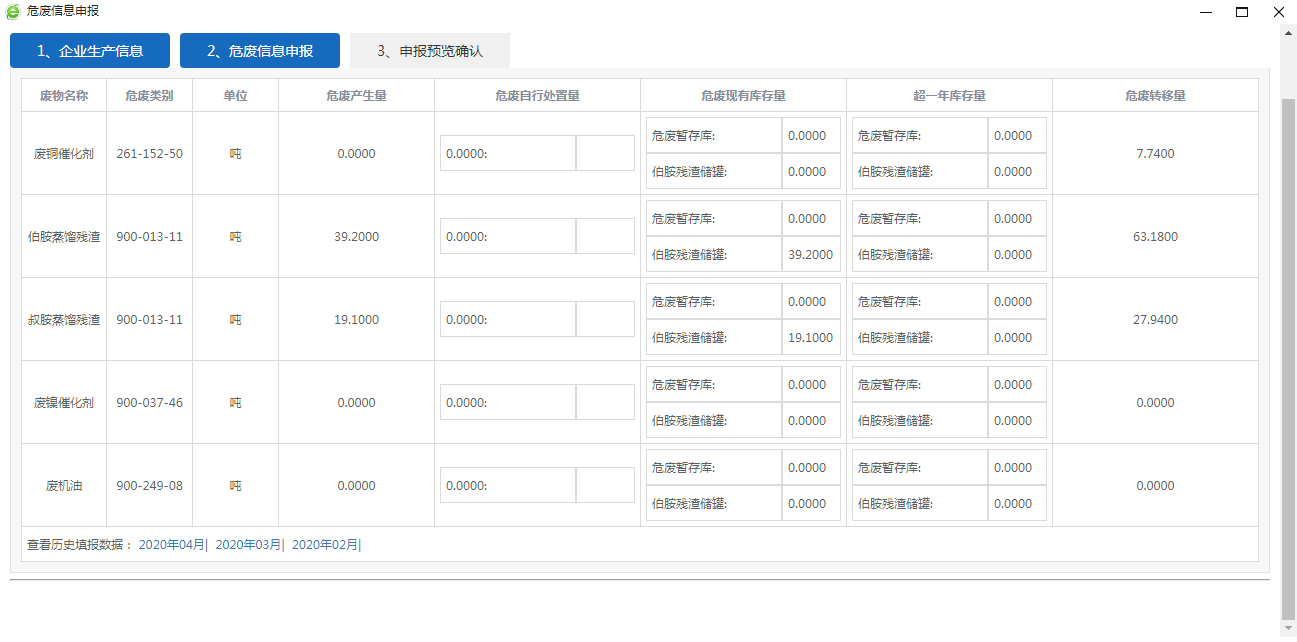Open the 2020年02月 history link

324,545
